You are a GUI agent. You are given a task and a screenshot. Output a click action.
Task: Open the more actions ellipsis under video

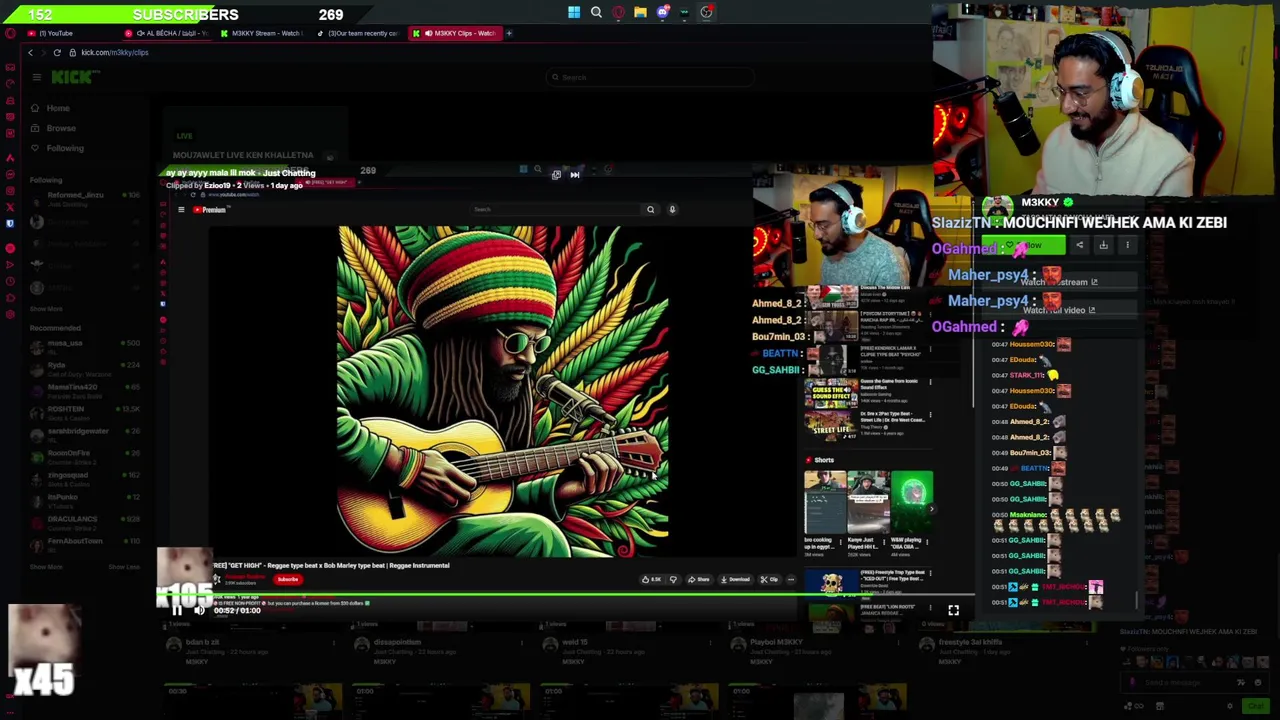[791, 579]
